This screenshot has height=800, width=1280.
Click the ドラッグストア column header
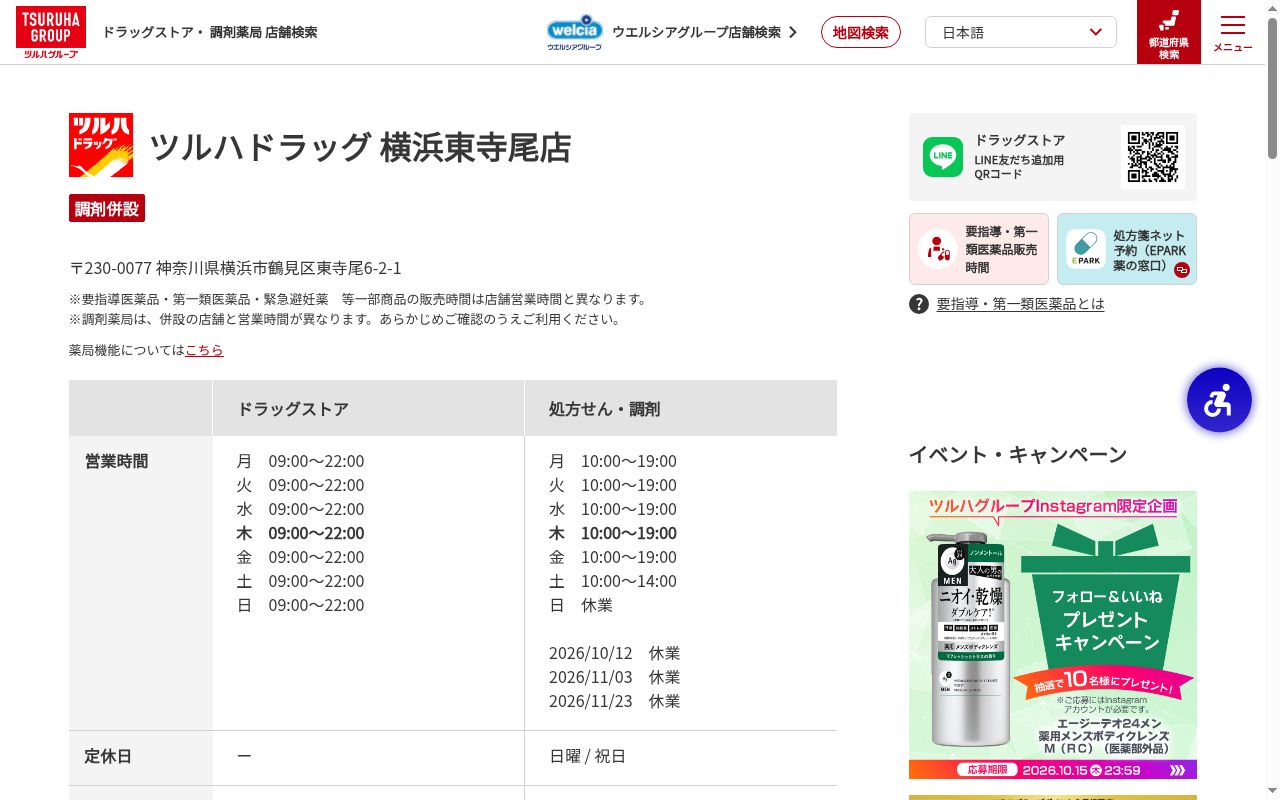pyautogui.click(x=368, y=408)
